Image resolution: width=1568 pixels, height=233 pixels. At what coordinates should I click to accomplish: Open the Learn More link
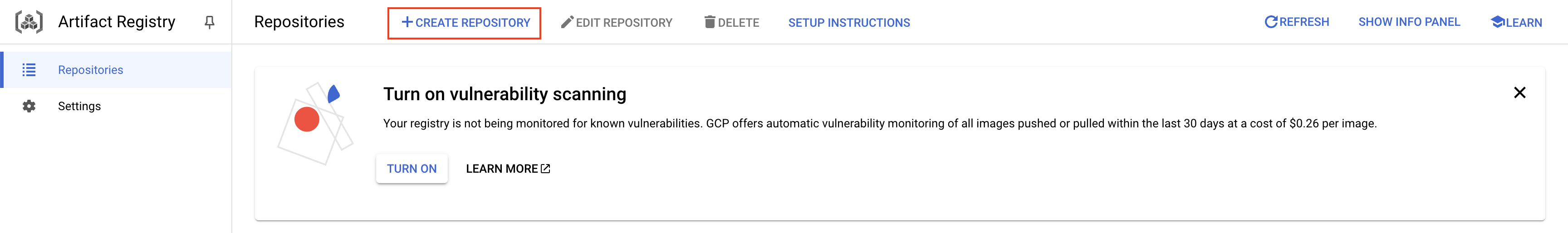[x=508, y=169]
